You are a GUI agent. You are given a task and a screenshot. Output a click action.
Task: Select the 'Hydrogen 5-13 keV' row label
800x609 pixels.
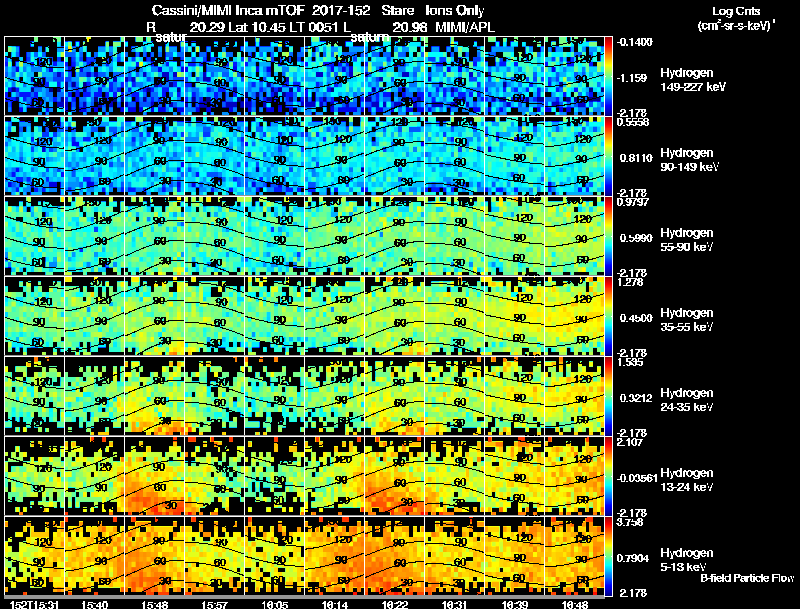click(686, 560)
